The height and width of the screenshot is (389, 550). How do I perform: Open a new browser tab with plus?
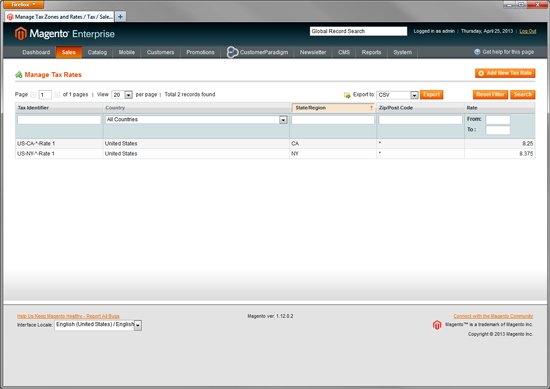click(x=120, y=16)
